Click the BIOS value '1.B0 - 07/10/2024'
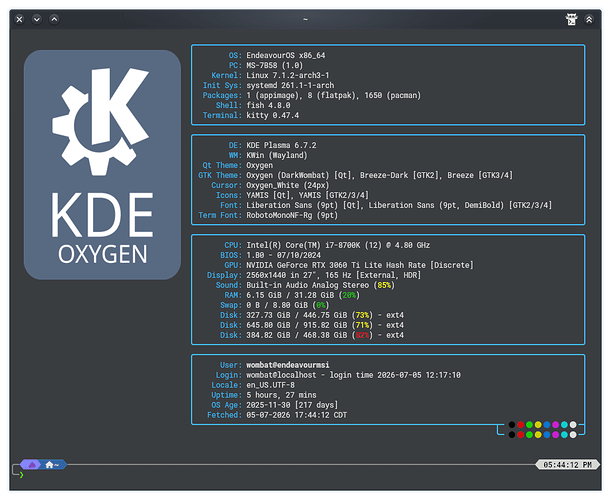This screenshot has height=500, width=611. 283,255
